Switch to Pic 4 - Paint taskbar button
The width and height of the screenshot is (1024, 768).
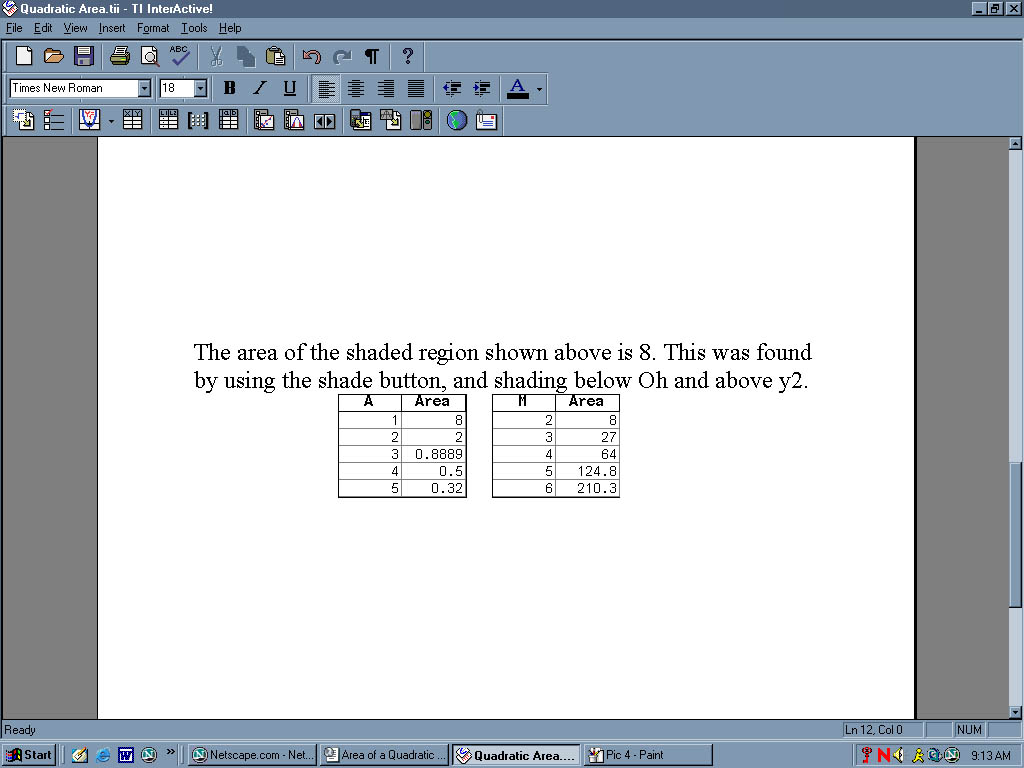(x=648, y=755)
